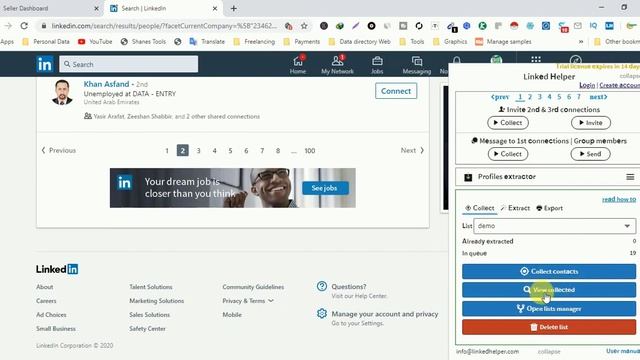Screen dimensions: 640x360
Task: Click next in Linked Helper pager
Action: tap(598, 97)
